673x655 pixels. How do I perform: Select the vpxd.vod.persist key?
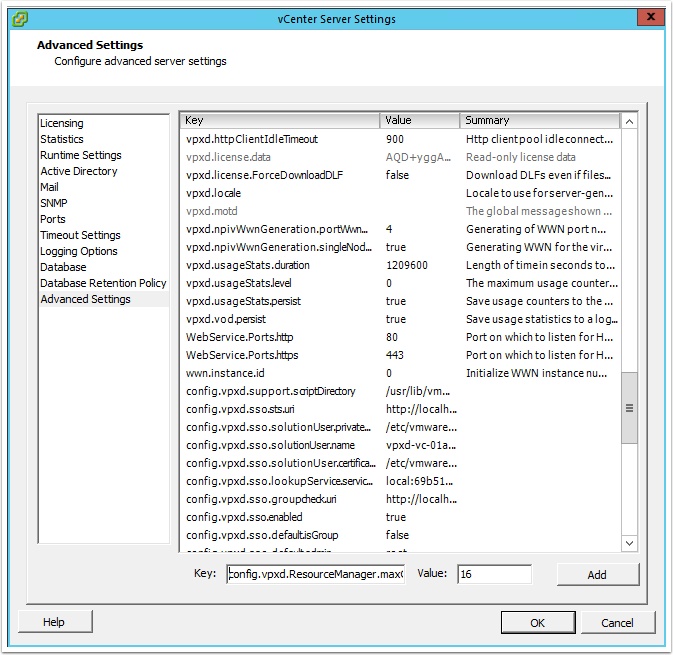tap(226, 319)
